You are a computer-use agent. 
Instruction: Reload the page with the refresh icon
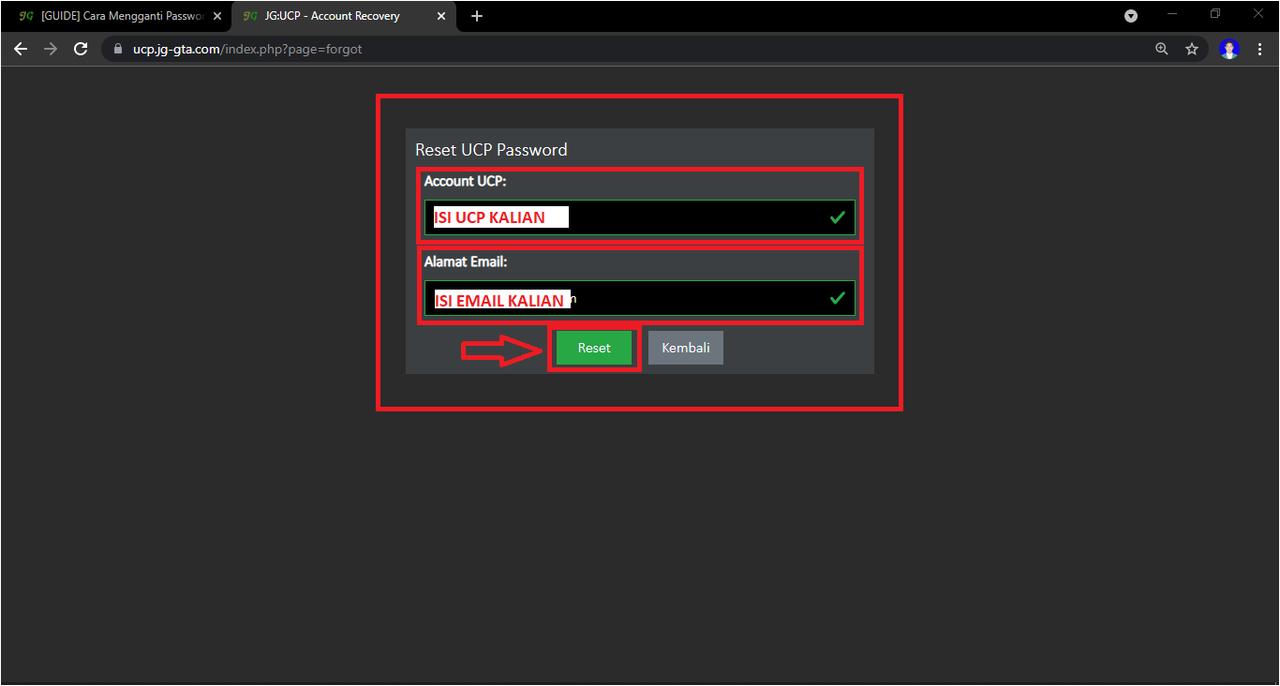coord(81,48)
